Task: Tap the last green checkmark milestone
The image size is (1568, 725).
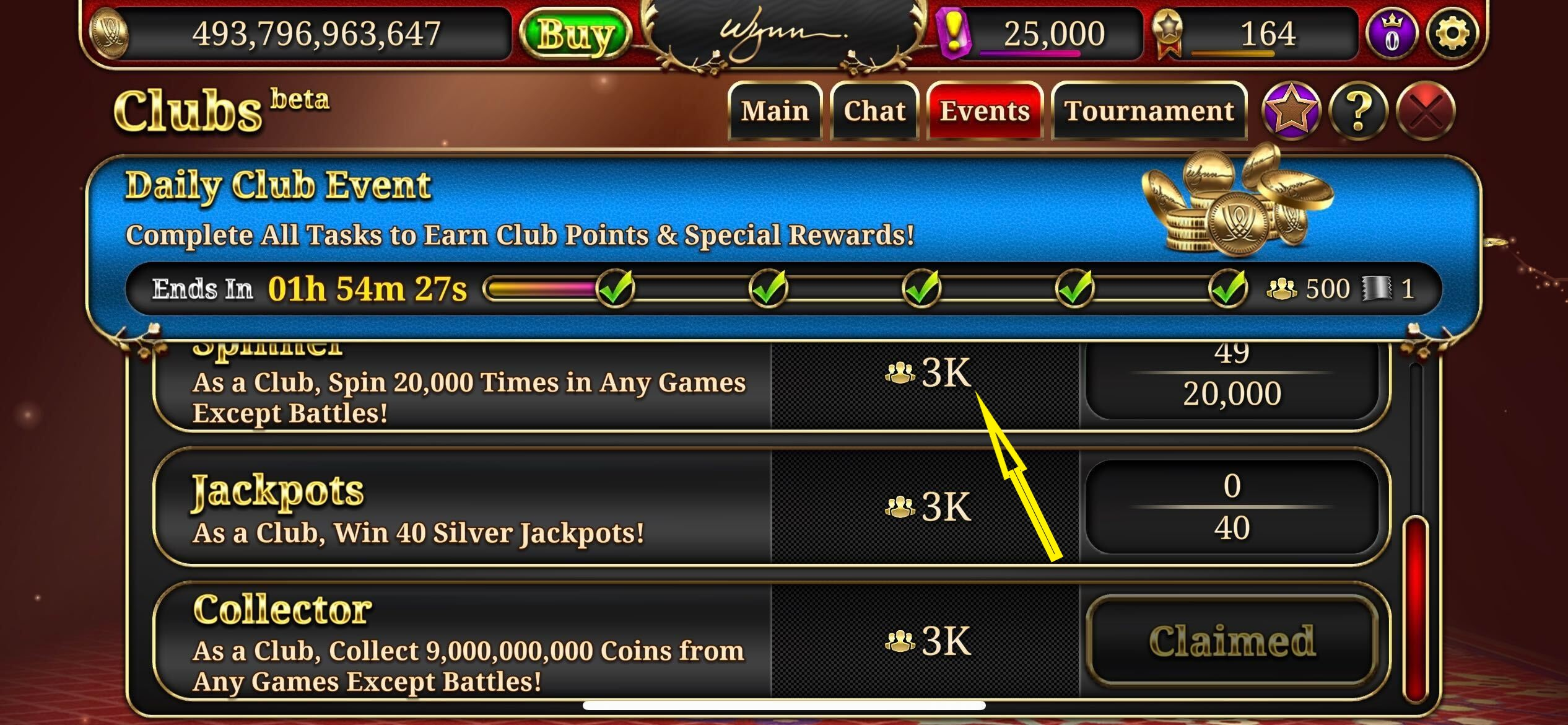Action: (x=1228, y=288)
